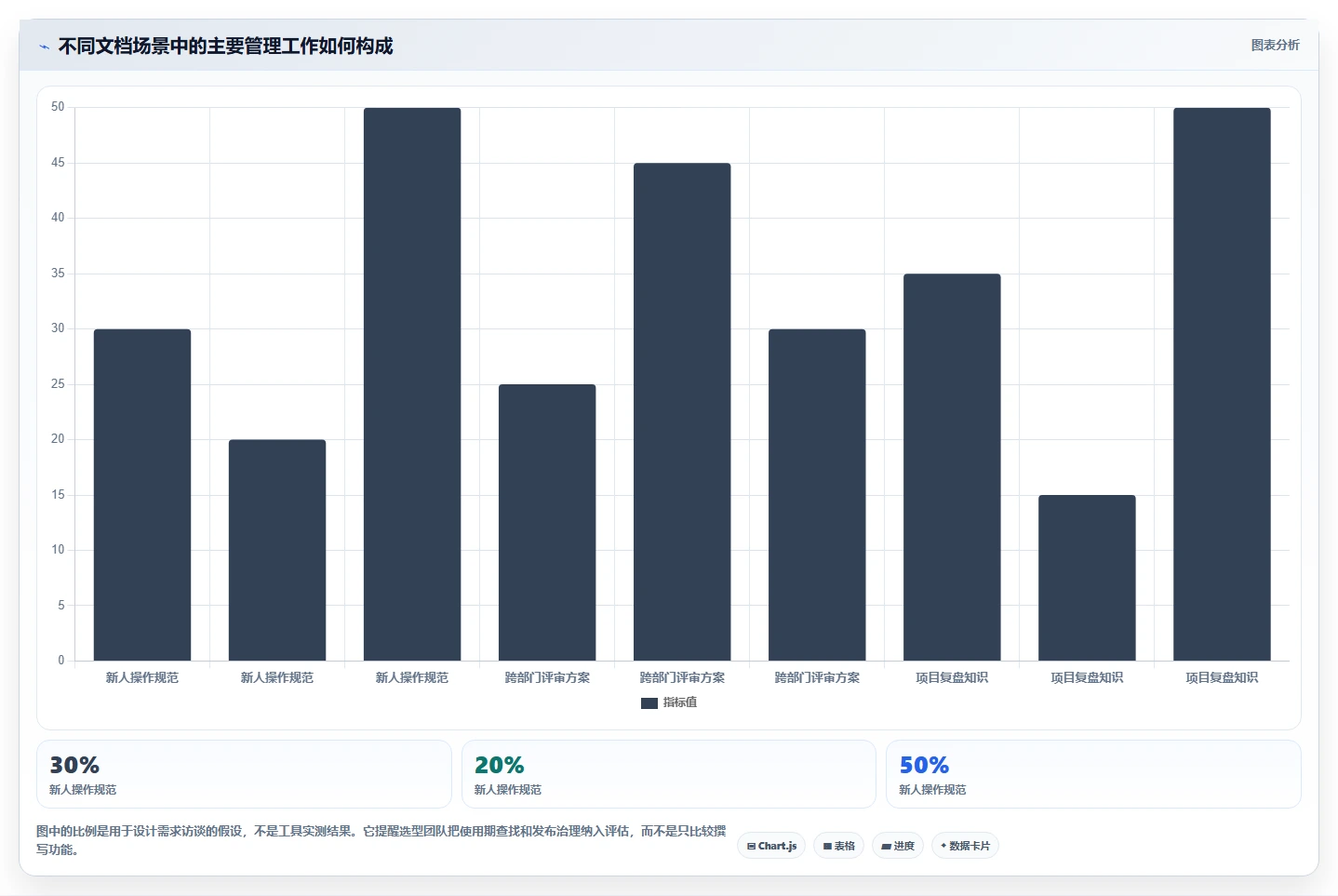Image resolution: width=1338 pixels, height=896 pixels.
Task: Open the 20% stat card
Action: [669, 774]
